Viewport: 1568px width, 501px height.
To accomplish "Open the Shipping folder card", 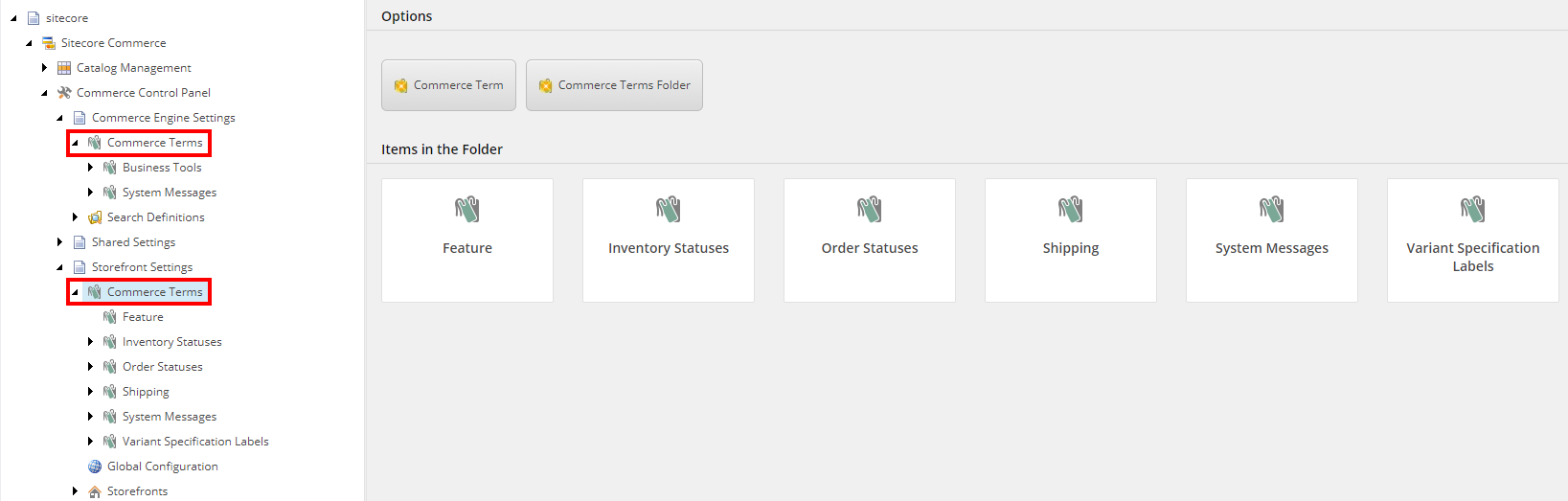I will [x=1071, y=240].
